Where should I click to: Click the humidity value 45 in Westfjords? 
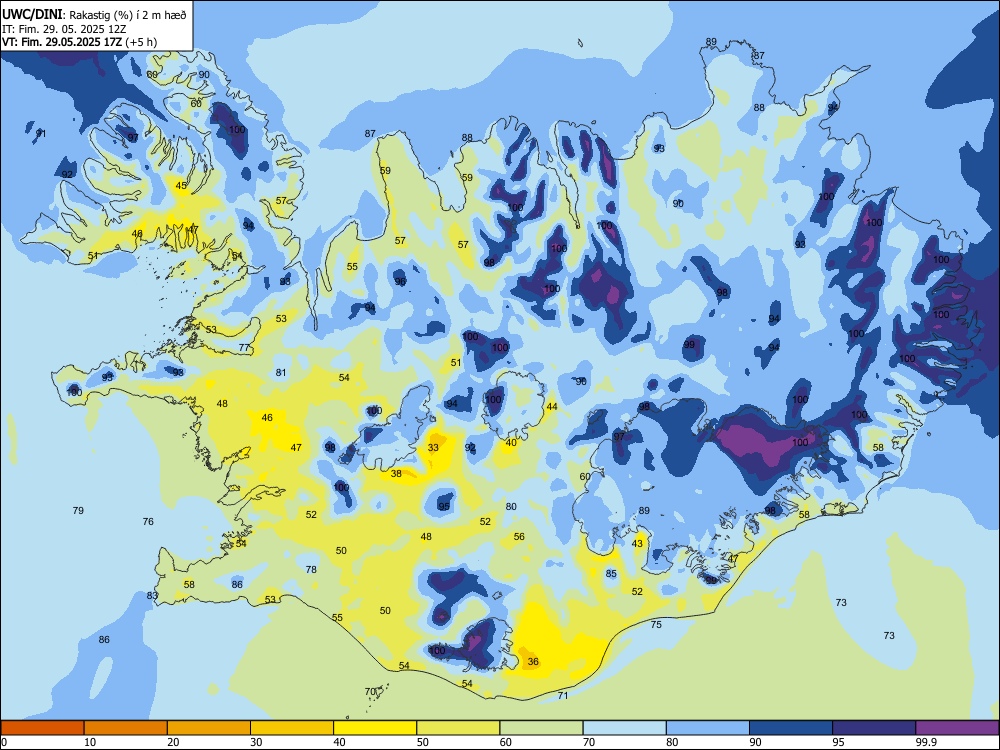pos(181,186)
